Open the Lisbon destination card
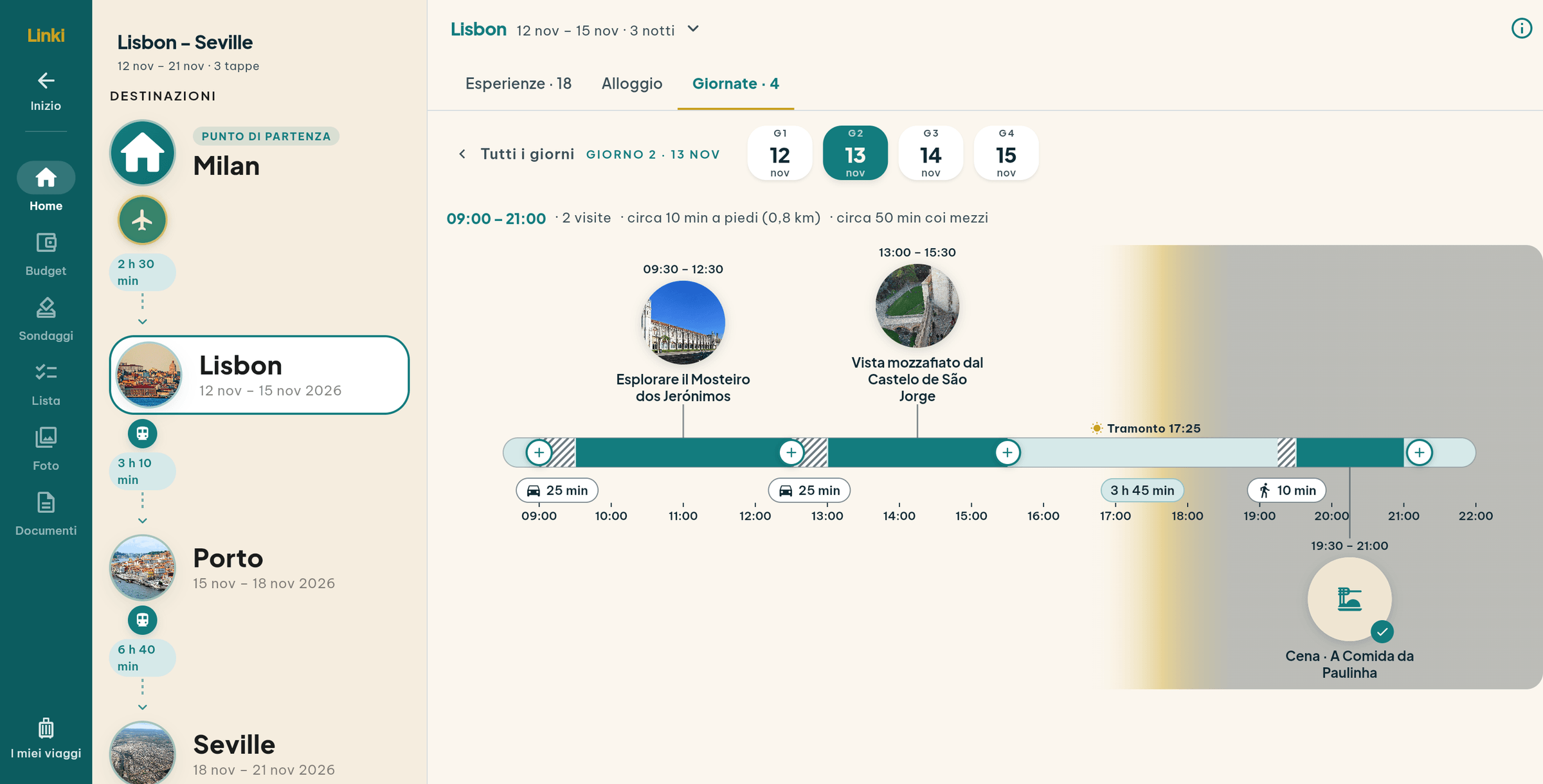The height and width of the screenshot is (784, 1543). coord(259,375)
